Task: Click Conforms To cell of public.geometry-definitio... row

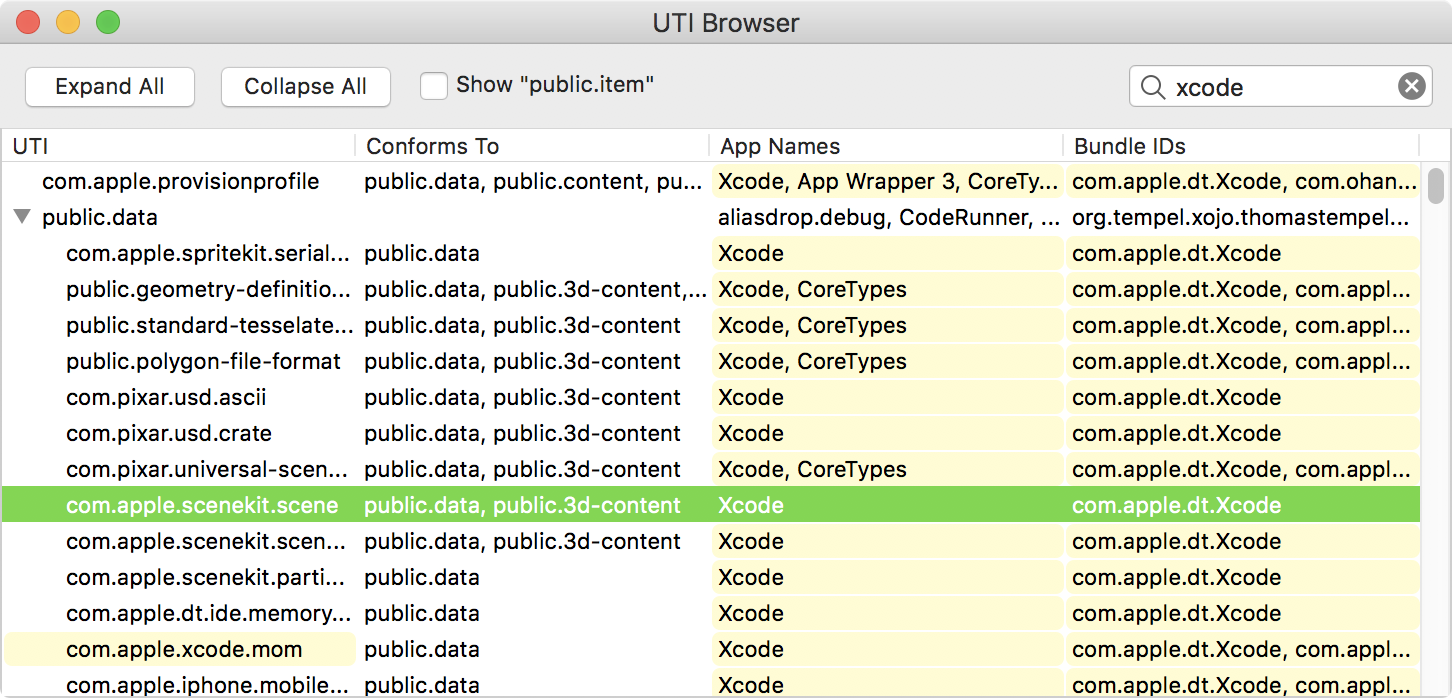Action: [x=533, y=289]
